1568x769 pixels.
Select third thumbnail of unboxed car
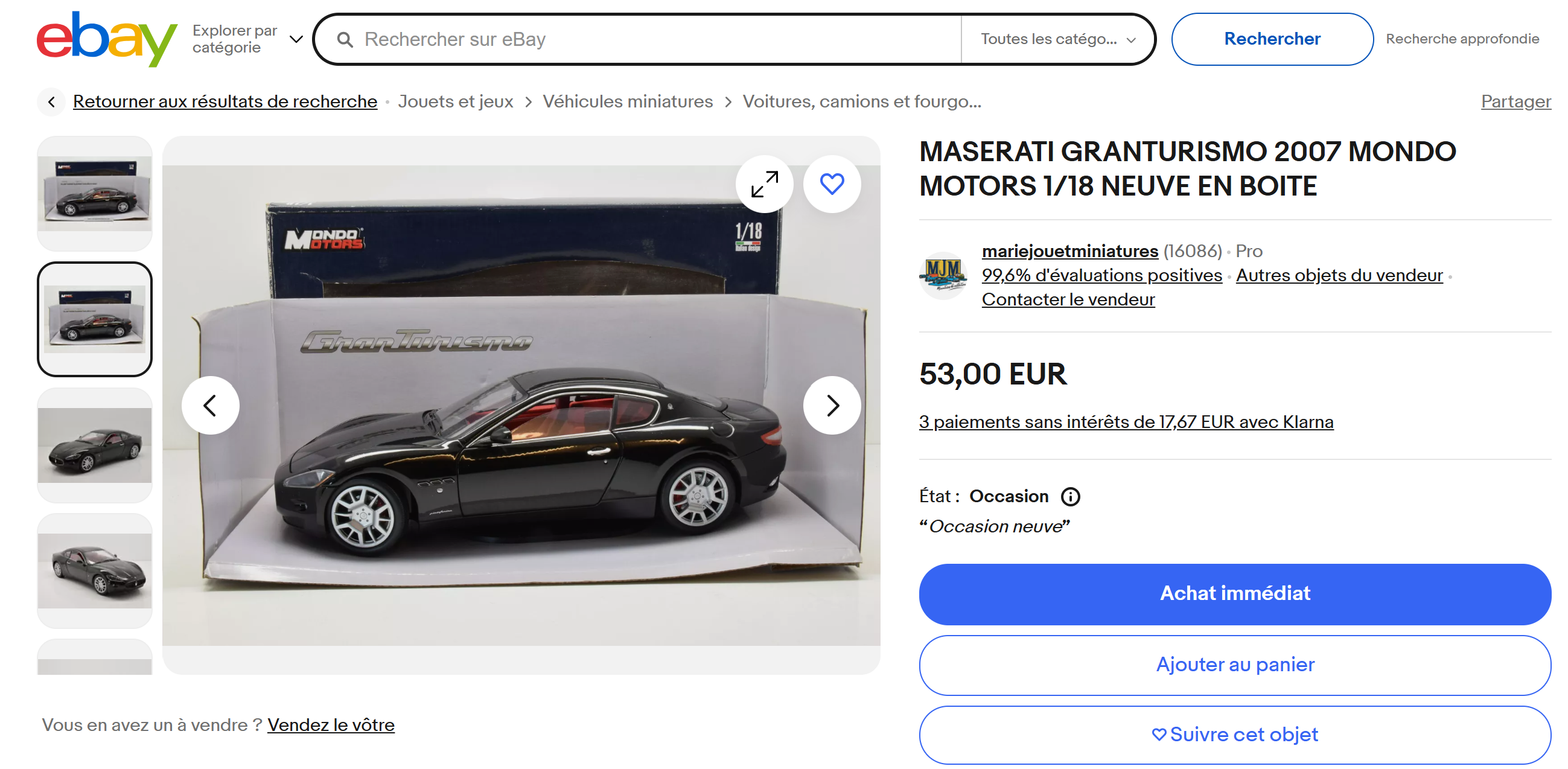coord(94,445)
